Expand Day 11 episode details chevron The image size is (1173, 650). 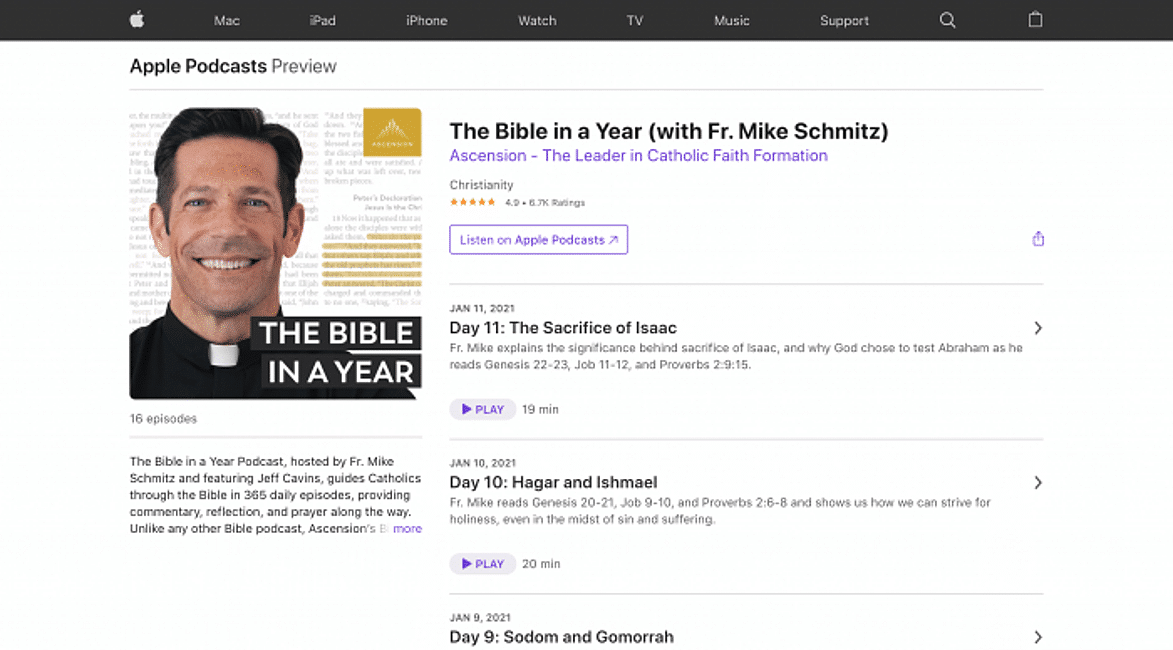[x=1038, y=328]
